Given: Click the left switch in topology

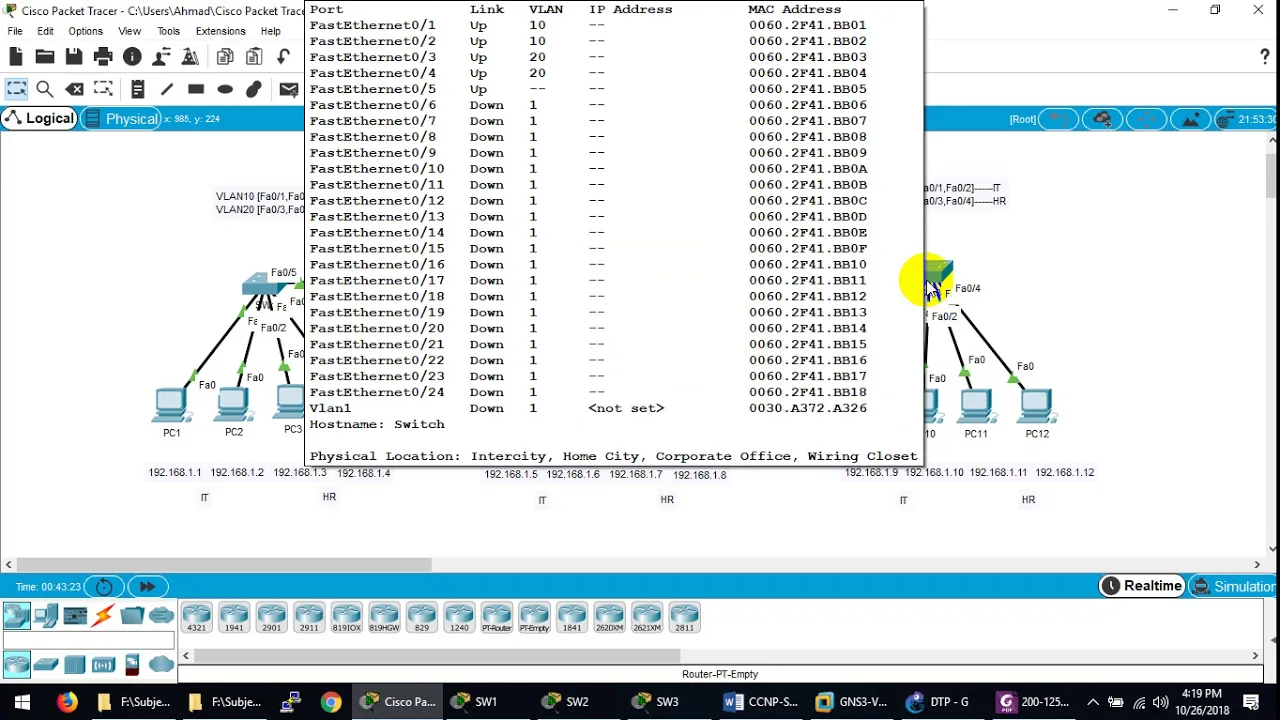Looking at the screenshot, I should coord(264,284).
